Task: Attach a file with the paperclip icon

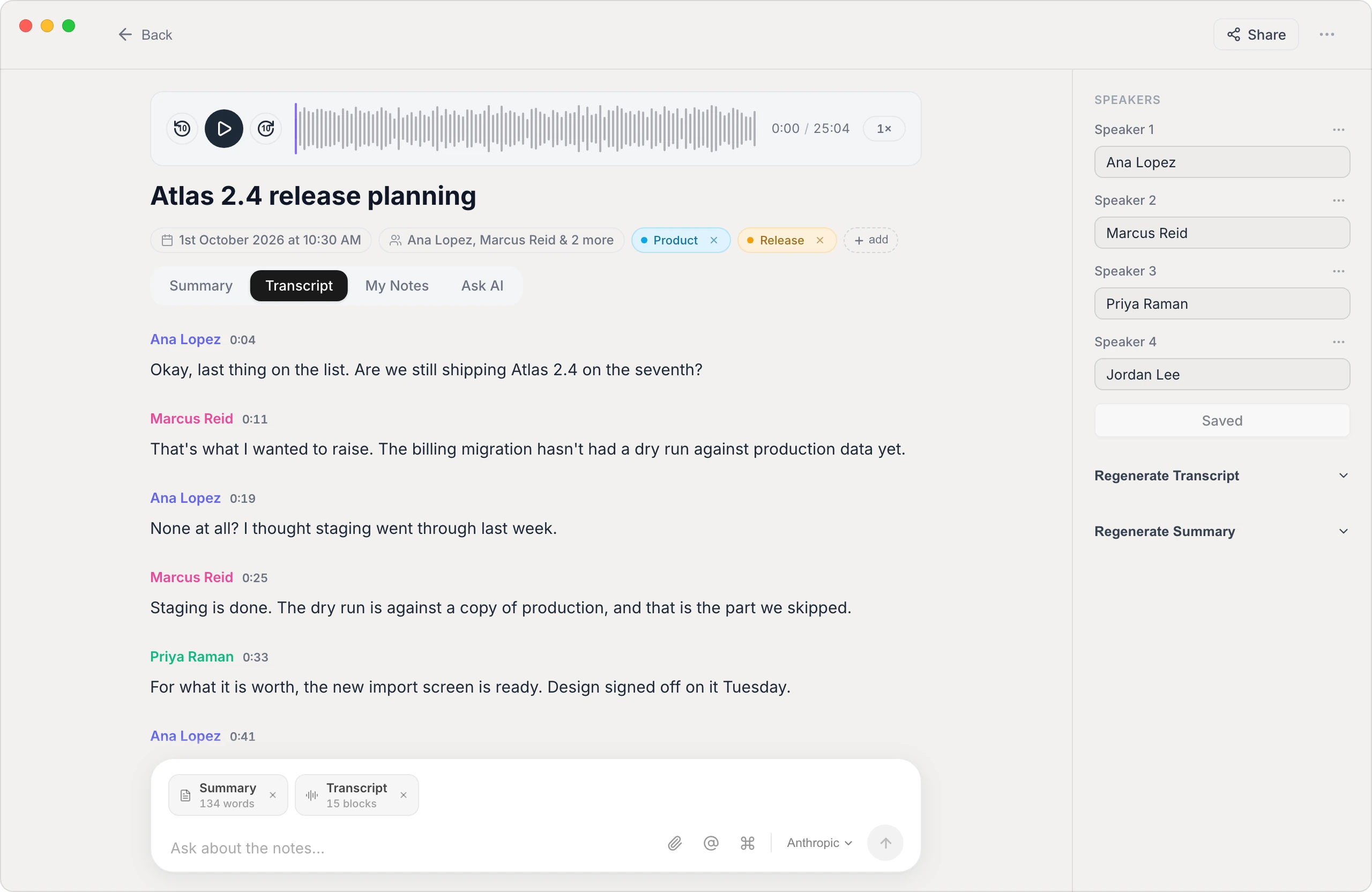Action: click(x=675, y=843)
